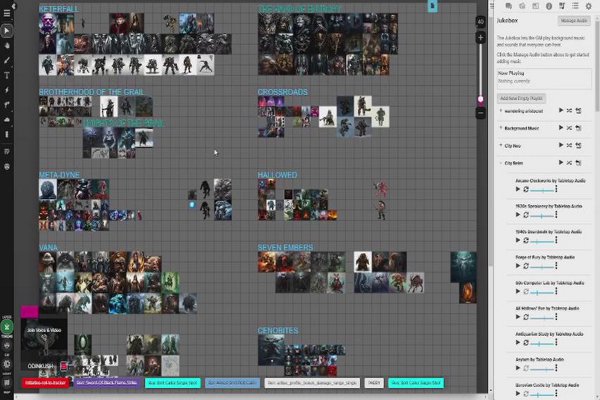
Task: Switch to the Jukebox tab
Action: point(562,6)
